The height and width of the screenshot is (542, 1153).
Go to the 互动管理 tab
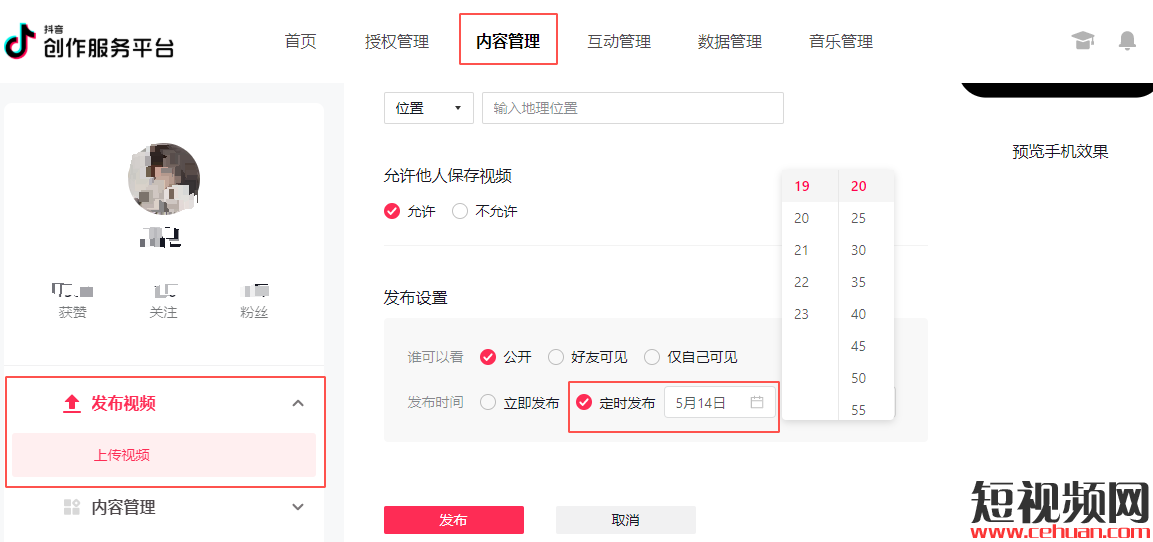[x=619, y=41]
